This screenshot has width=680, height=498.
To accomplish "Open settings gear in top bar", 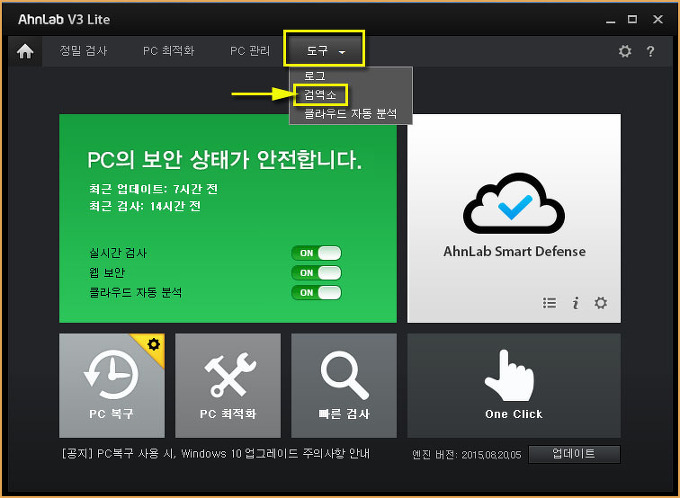I will pyautogui.click(x=624, y=51).
